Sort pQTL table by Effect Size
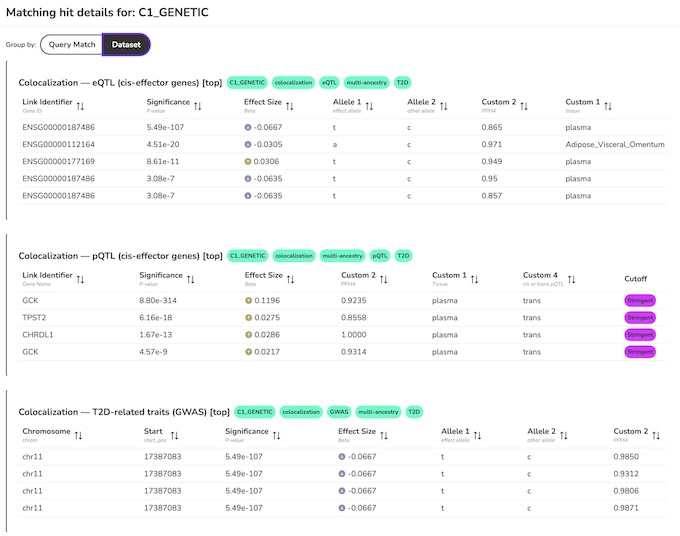 (291, 279)
